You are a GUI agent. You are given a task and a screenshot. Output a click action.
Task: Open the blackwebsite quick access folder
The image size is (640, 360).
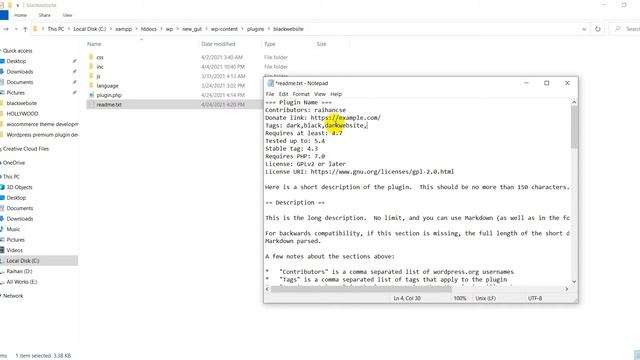tap(22, 103)
